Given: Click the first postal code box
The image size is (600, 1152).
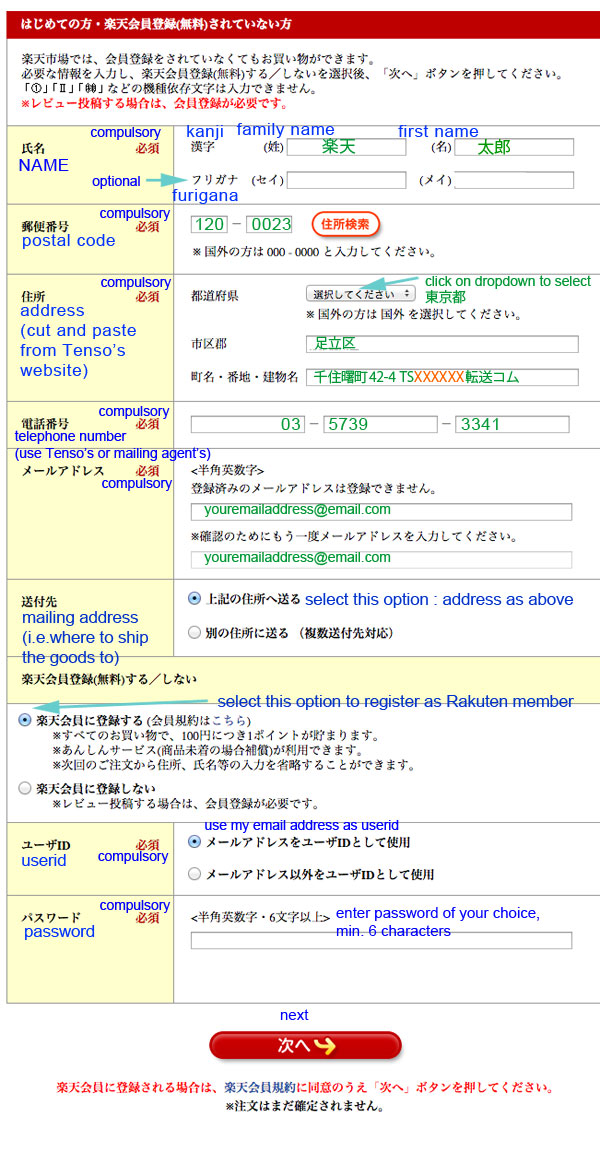Looking at the screenshot, I should [210, 224].
